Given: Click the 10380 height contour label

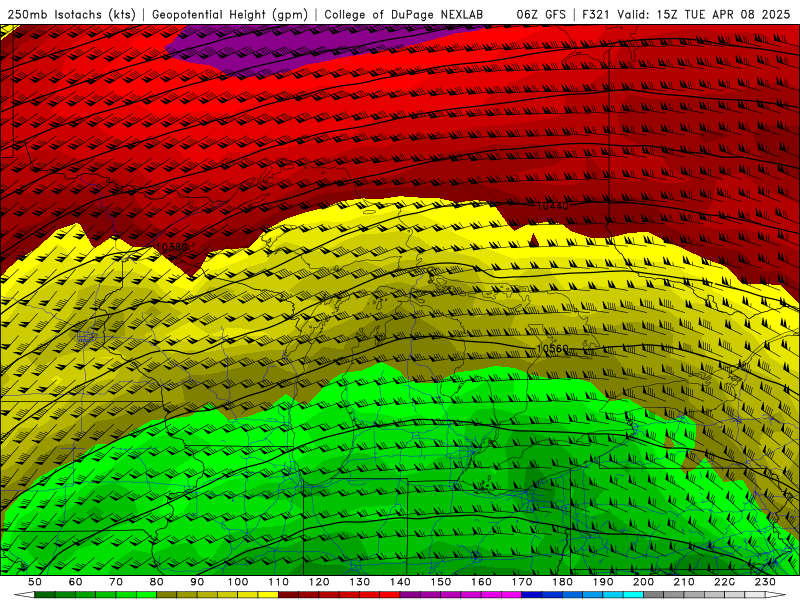Looking at the screenshot, I should coord(172,247).
